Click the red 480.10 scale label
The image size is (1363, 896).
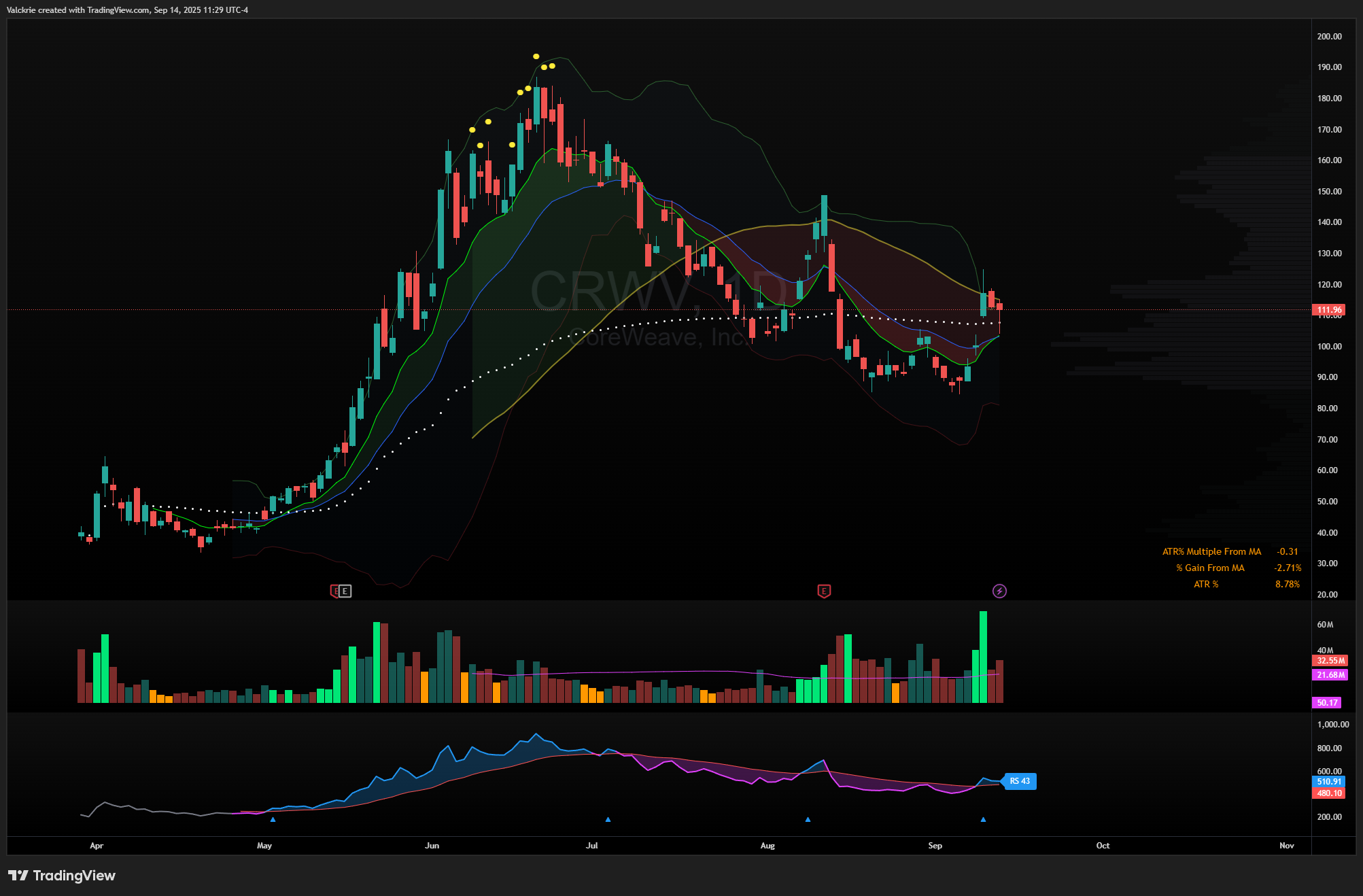point(1328,793)
